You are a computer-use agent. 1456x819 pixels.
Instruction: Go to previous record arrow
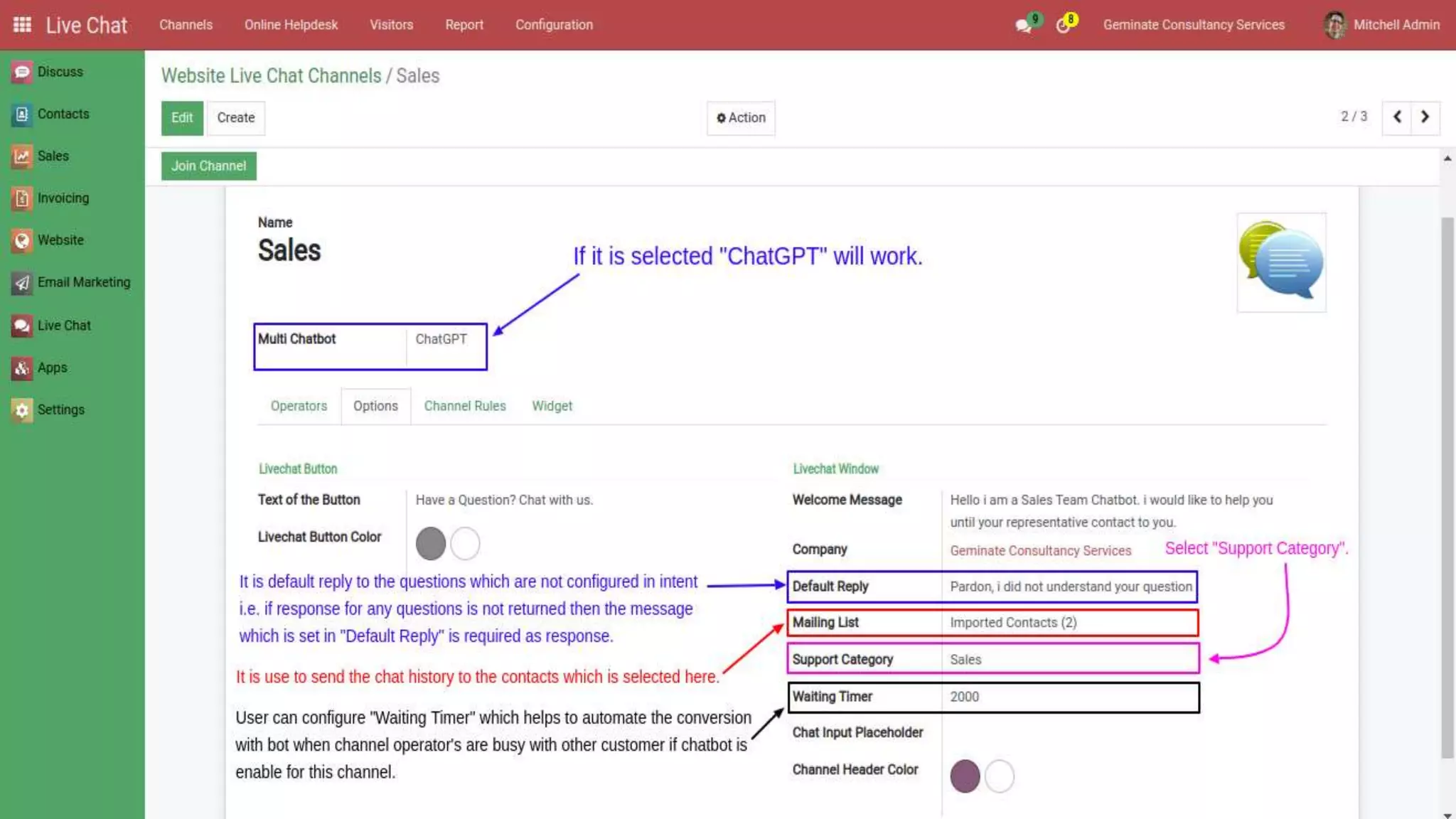(x=1397, y=117)
